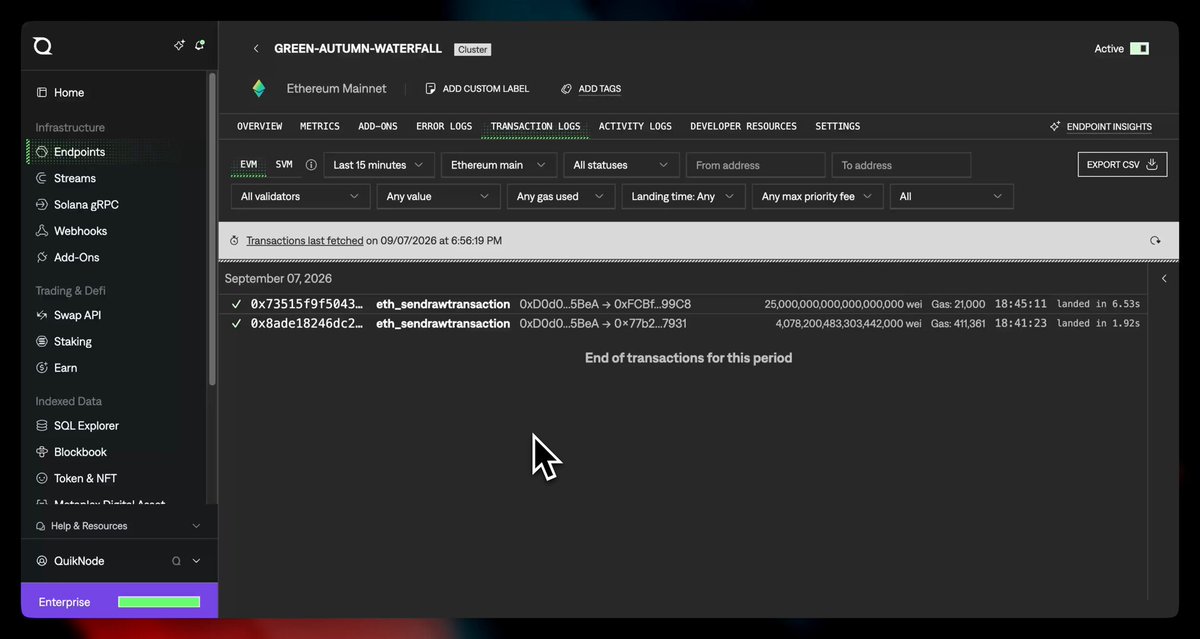This screenshot has width=1200, height=639.
Task: Click the Export CSV button
Action: click(1122, 165)
